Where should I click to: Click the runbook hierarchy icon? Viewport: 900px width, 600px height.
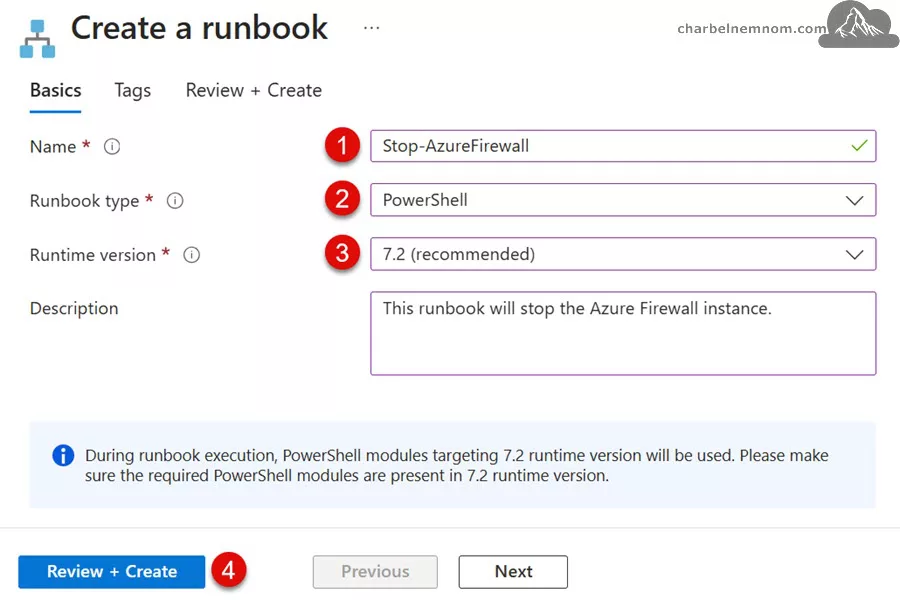(x=37, y=39)
